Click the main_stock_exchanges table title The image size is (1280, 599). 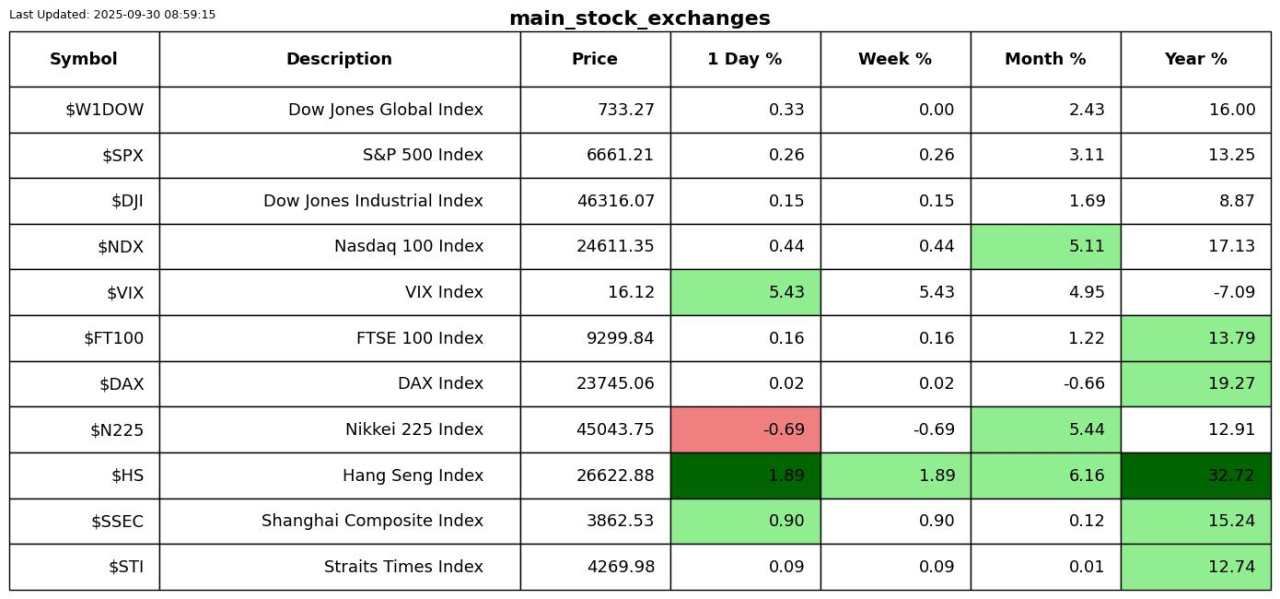[640, 18]
